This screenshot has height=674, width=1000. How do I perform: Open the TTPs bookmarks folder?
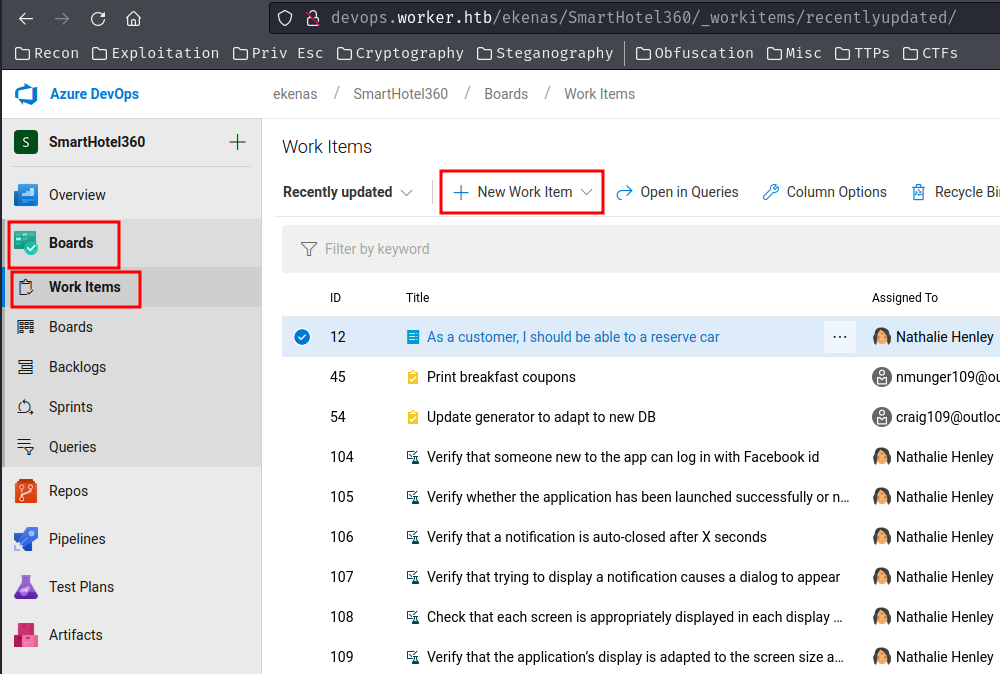(862, 53)
